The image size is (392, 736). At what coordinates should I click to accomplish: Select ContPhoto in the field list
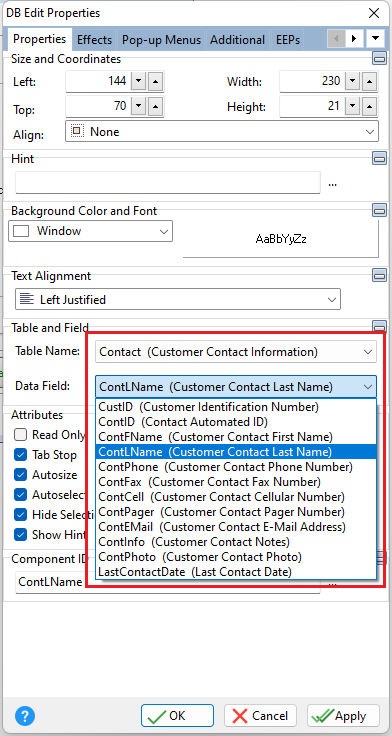coord(236,557)
